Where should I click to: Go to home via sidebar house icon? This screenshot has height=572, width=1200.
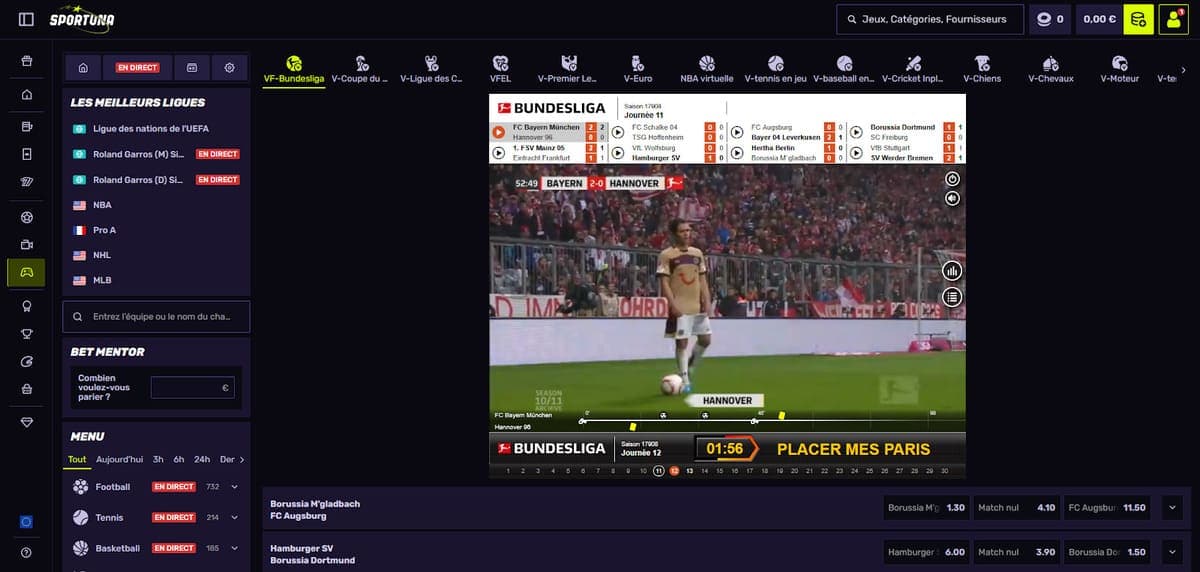coord(26,94)
